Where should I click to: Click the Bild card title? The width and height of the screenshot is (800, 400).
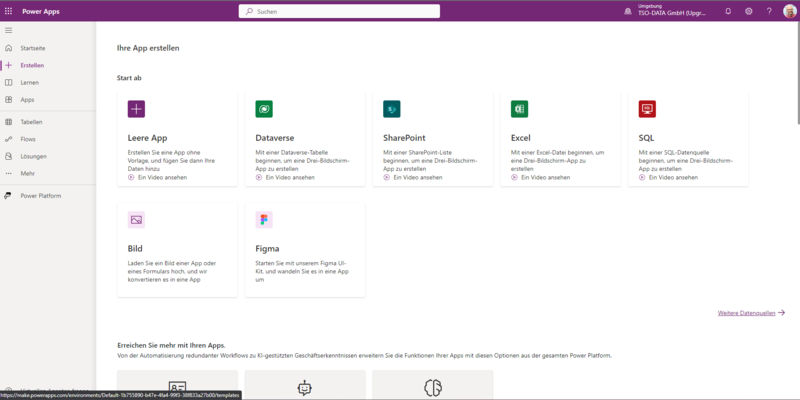pyautogui.click(x=135, y=249)
